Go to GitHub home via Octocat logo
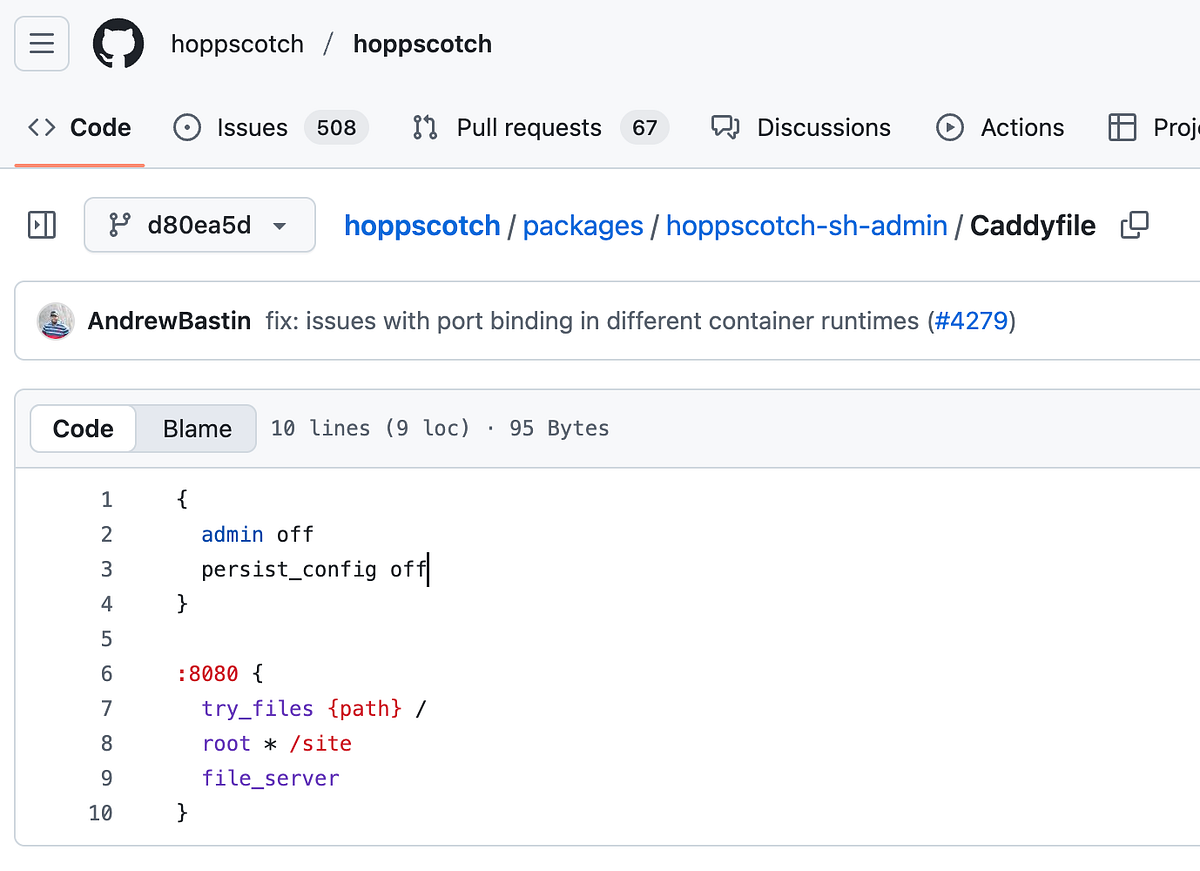Screen dimensions: 1200x871 click(x=119, y=44)
